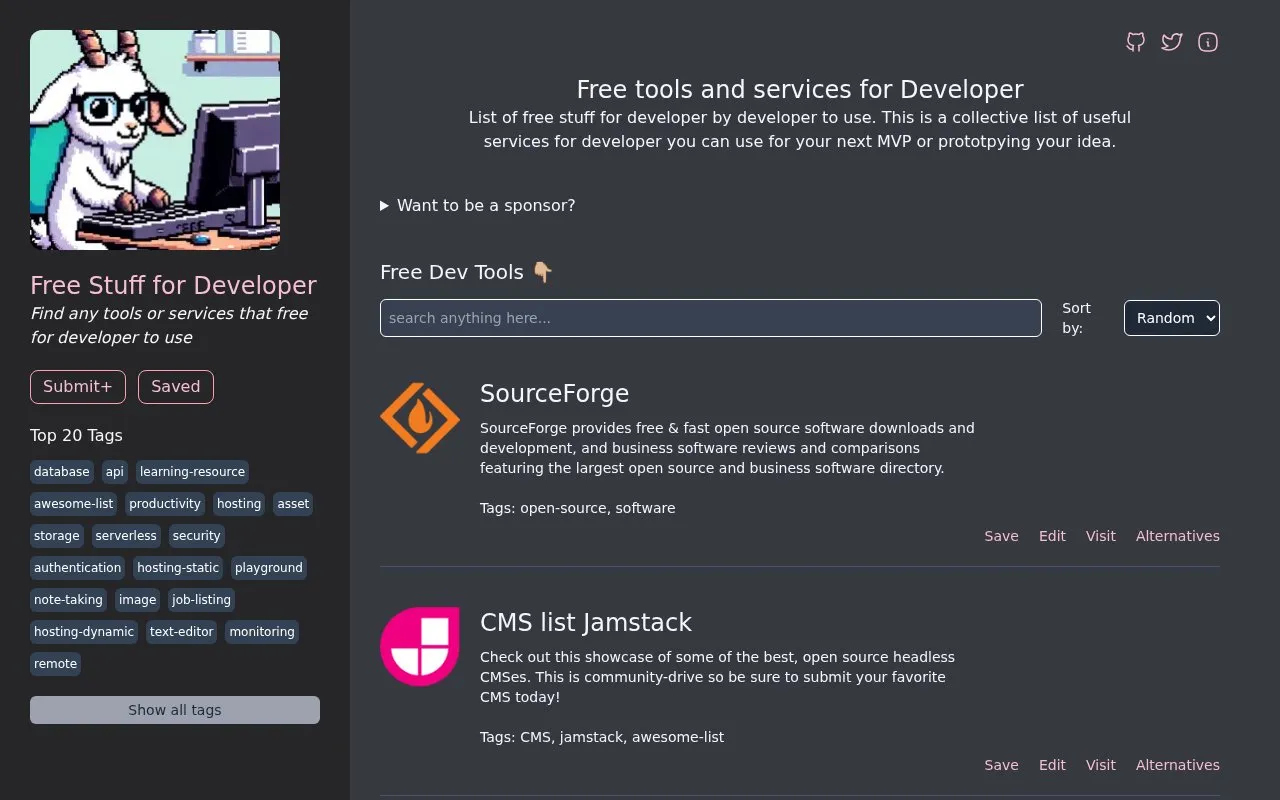Visit the SourceForge site
This screenshot has height=800, width=1280.
(1101, 536)
